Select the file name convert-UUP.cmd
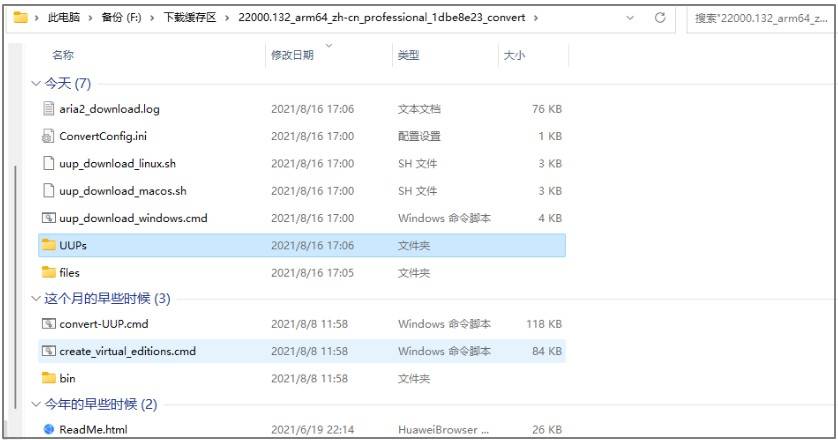This screenshot has height=440, width=838. (x=104, y=323)
